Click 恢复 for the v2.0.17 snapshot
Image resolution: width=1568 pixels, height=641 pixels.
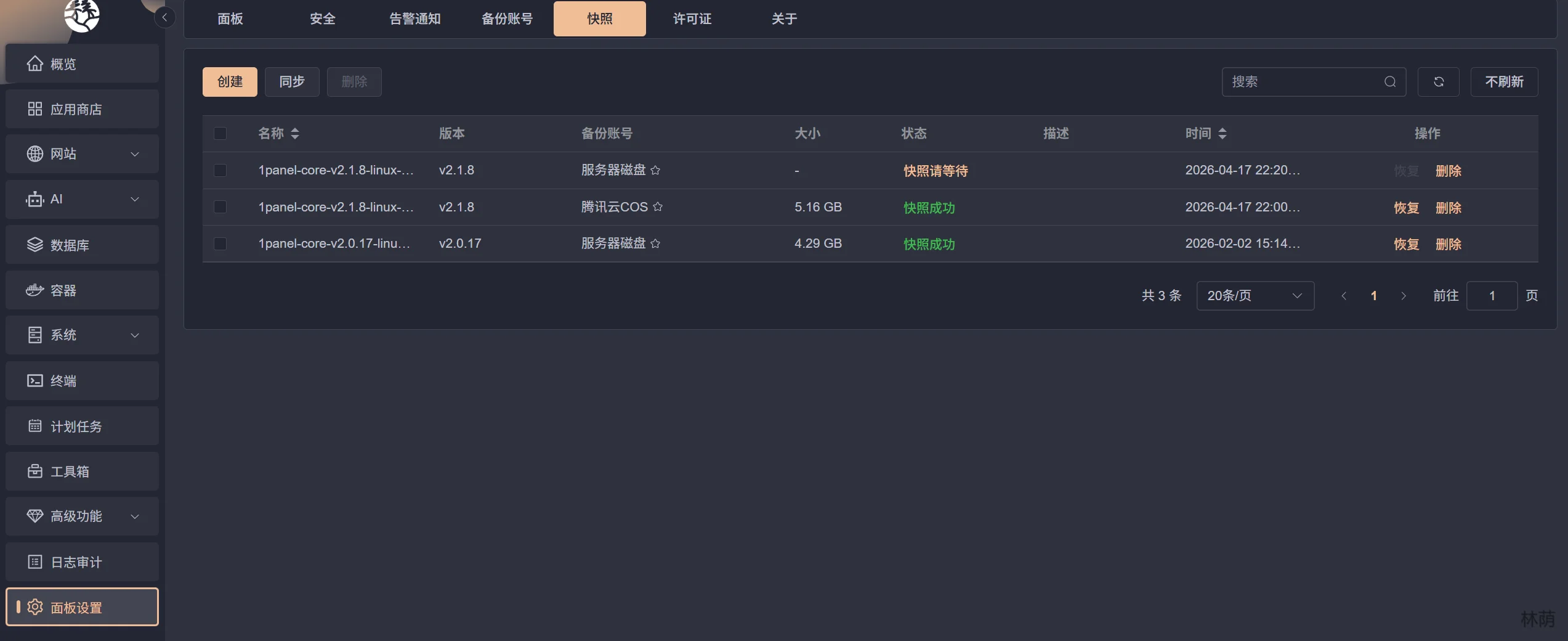click(x=1407, y=244)
